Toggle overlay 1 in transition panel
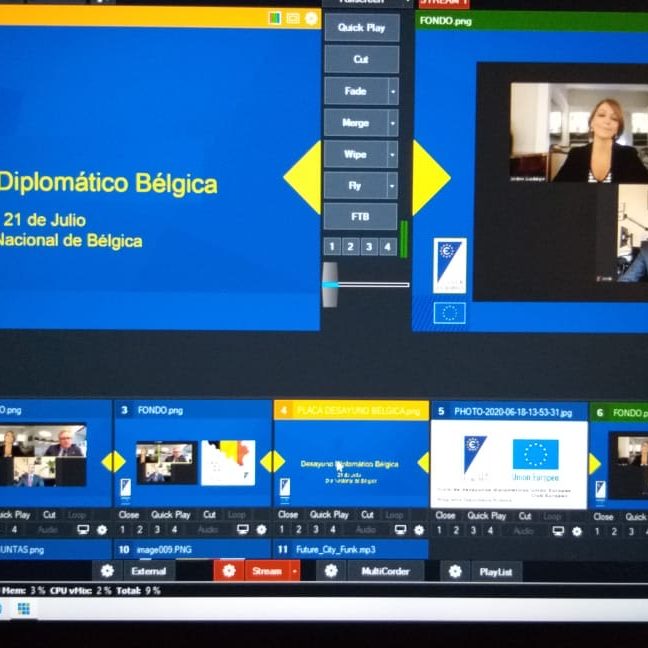 pyautogui.click(x=333, y=246)
